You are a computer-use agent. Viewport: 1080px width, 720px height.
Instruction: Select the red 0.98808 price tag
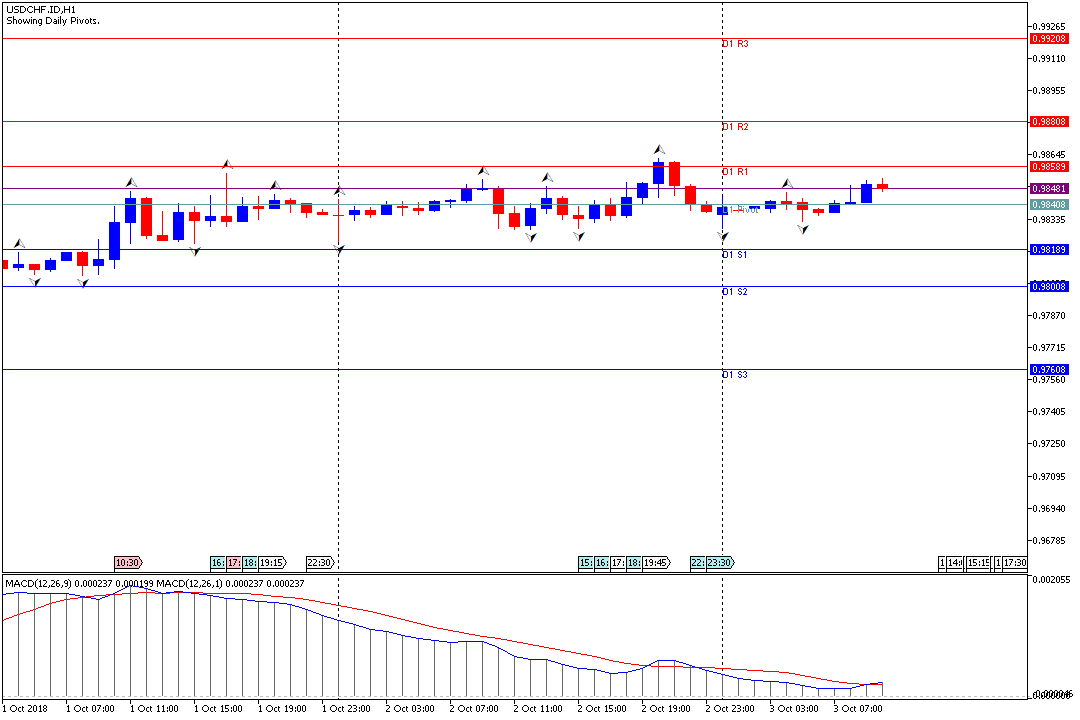(x=1049, y=122)
